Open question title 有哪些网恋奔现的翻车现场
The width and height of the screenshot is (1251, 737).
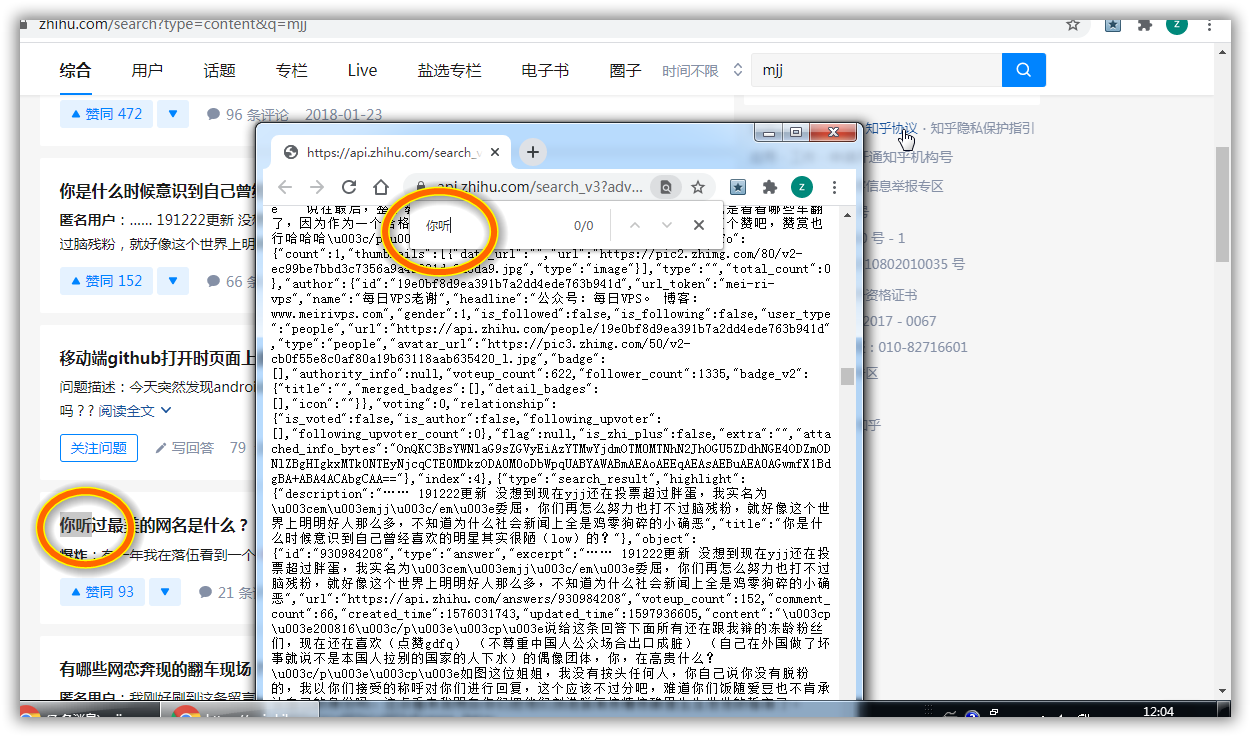coord(155,669)
